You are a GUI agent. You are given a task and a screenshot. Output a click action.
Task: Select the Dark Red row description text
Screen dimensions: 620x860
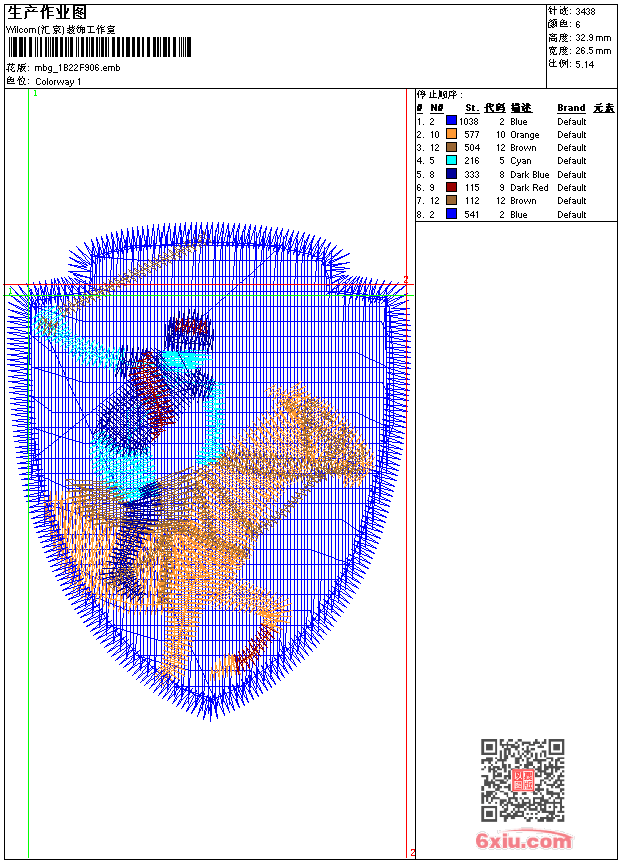click(529, 188)
